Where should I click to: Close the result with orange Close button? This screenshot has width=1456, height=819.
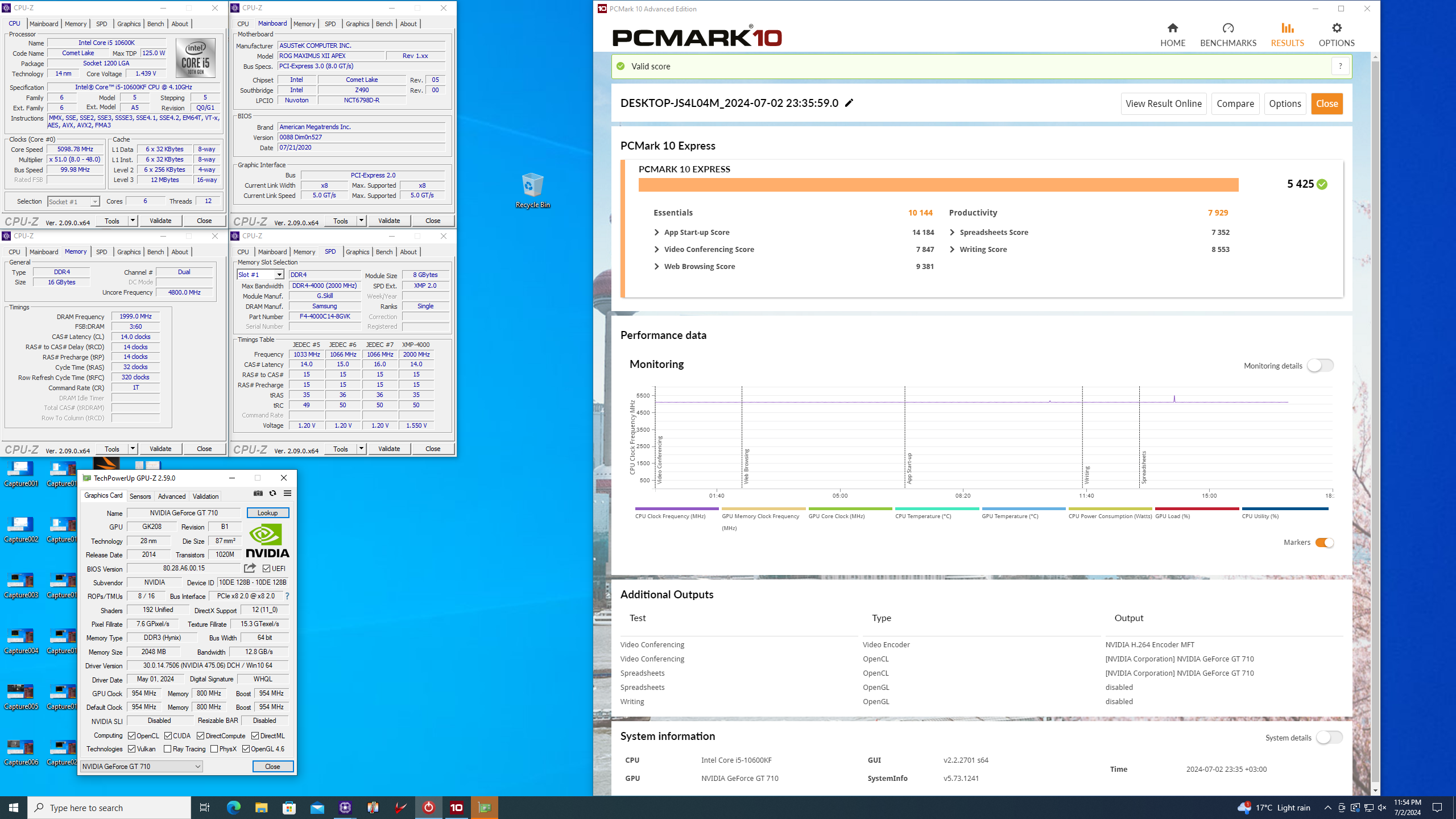point(1327,104)
